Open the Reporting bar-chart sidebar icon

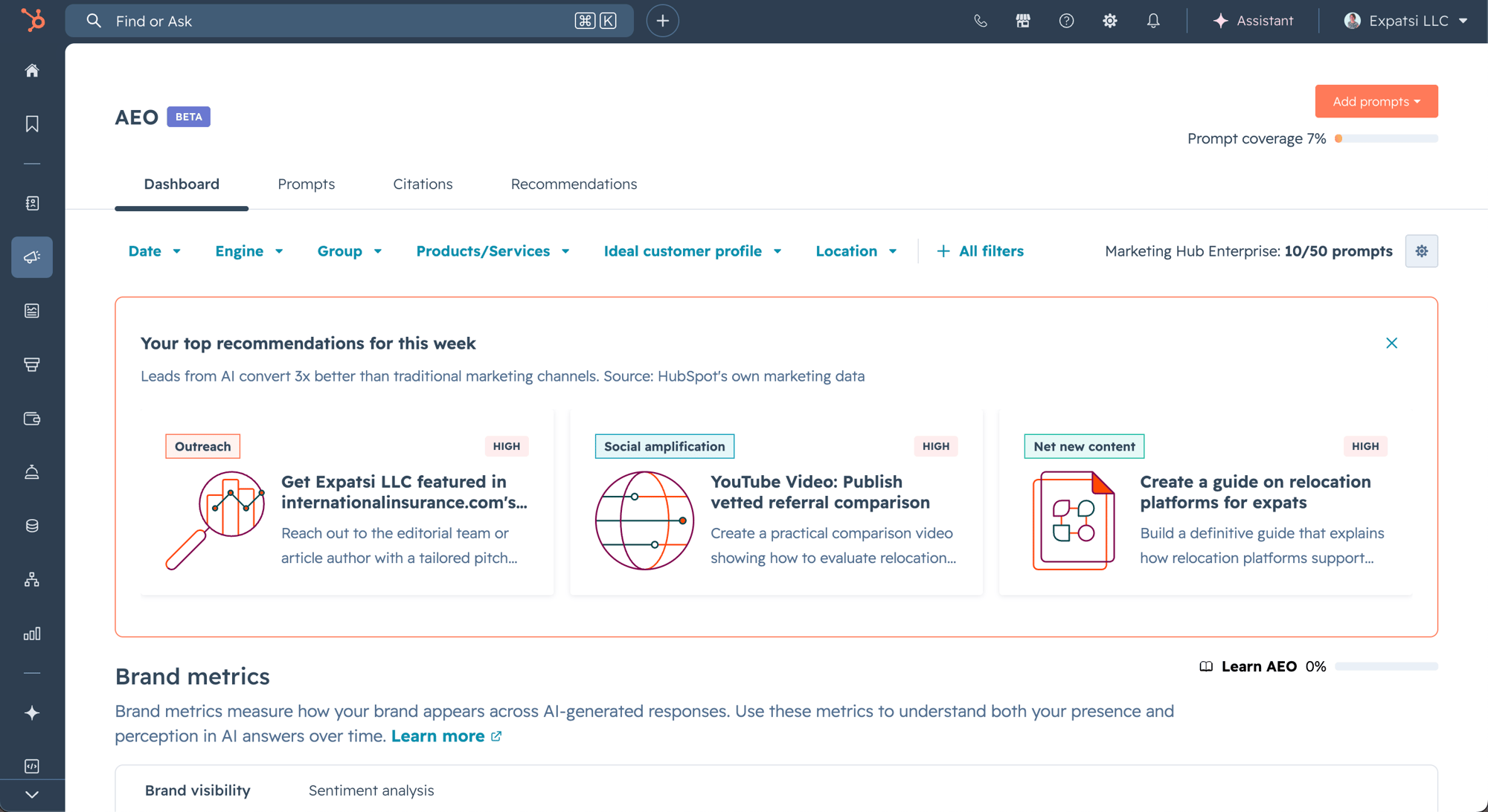[32, 634]
